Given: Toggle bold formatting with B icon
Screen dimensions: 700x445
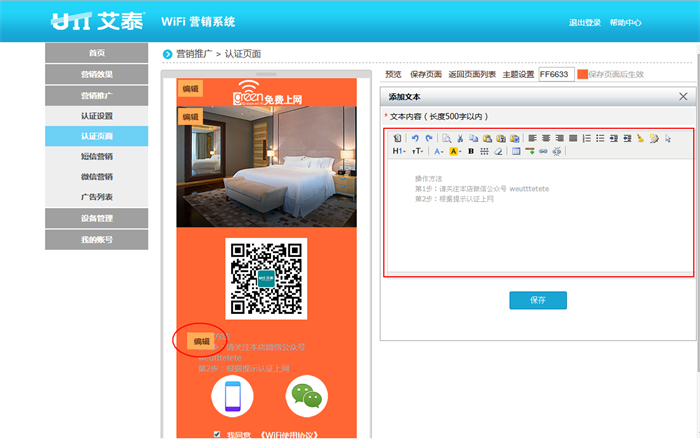Looking at the screenshot, I should [x=471, y=151].
